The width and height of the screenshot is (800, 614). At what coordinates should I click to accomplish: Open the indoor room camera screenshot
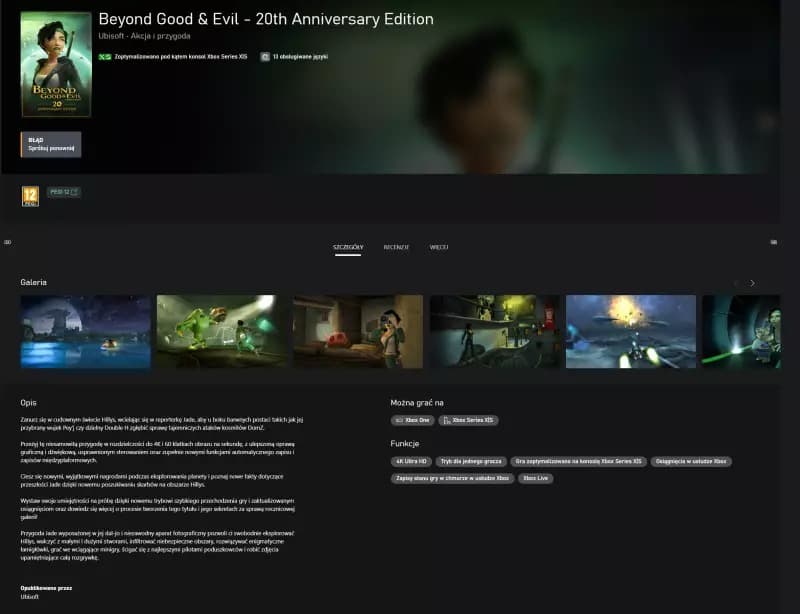point(358,331)
